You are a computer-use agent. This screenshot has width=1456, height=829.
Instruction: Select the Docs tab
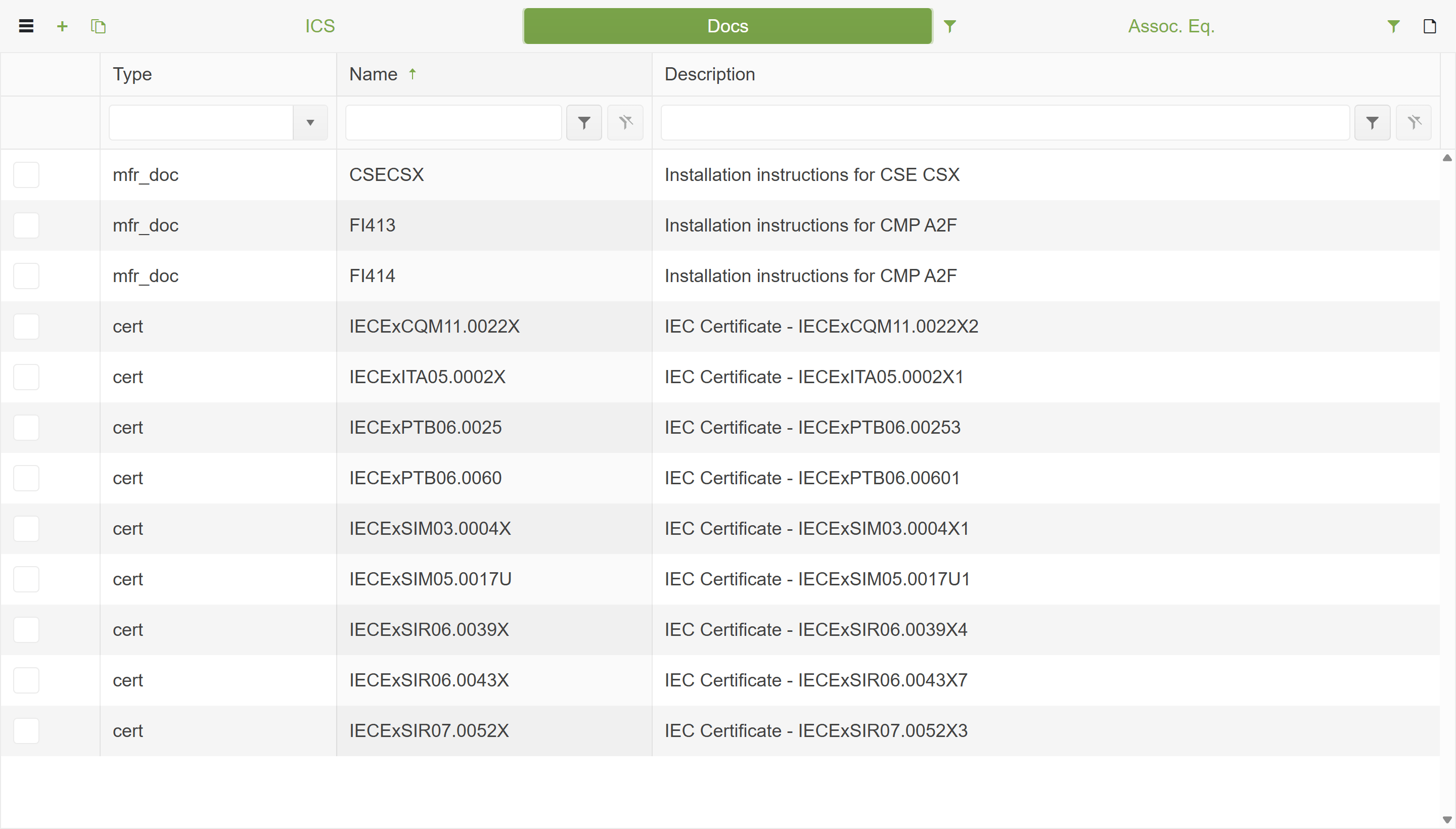click(x=727, y=26)
